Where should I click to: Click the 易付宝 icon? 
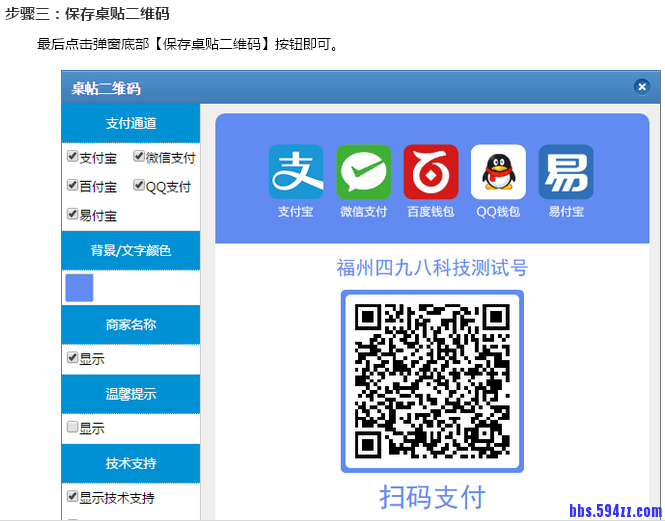click(x=566, y=172)
